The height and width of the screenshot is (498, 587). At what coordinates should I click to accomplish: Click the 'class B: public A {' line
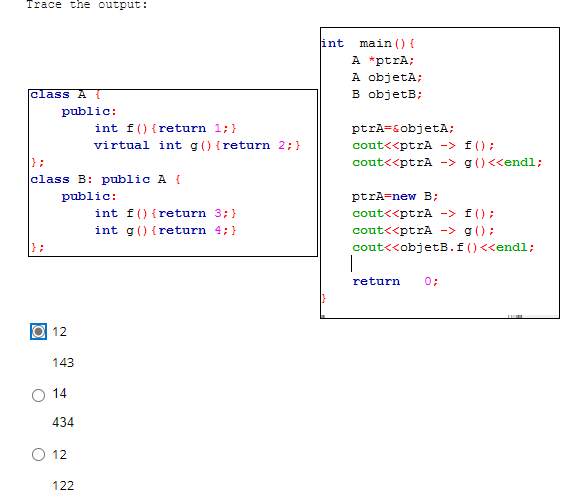click(105, 179)
